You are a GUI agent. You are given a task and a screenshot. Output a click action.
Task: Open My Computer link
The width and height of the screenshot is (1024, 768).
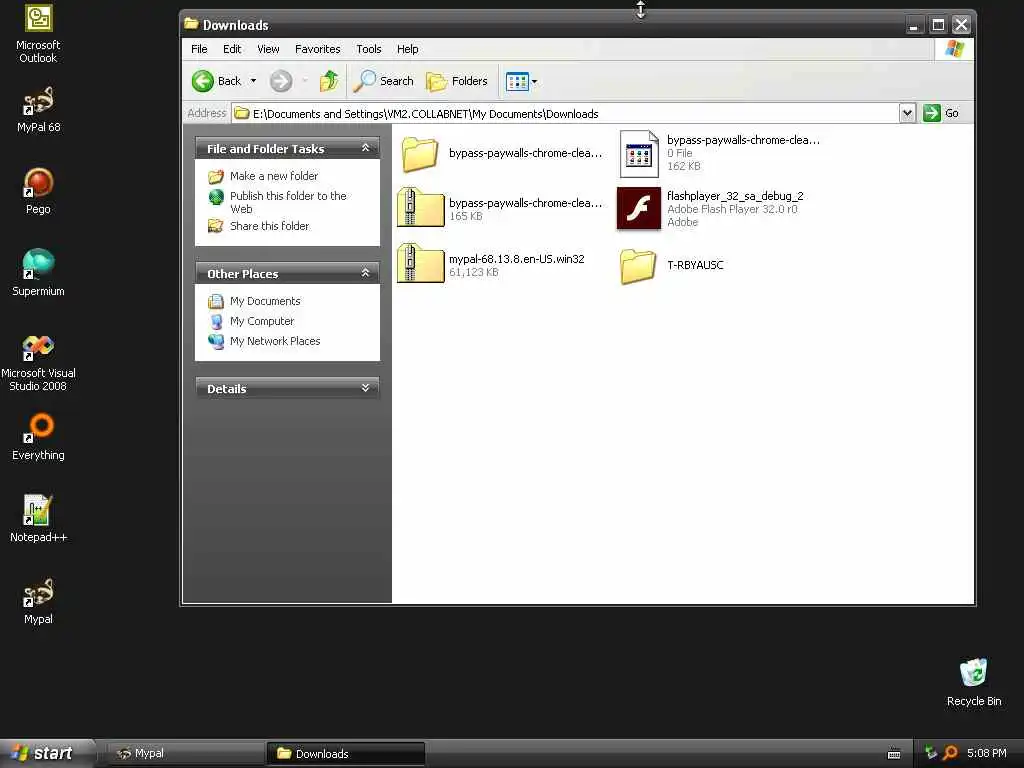click(x=262, y=321)
